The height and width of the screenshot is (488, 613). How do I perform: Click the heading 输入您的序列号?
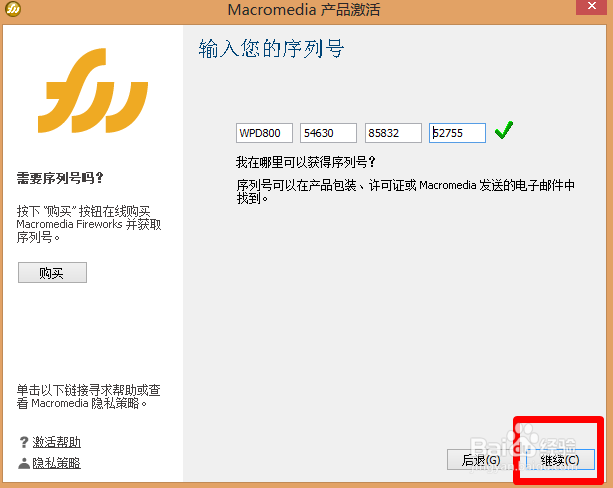click(271, 48)
